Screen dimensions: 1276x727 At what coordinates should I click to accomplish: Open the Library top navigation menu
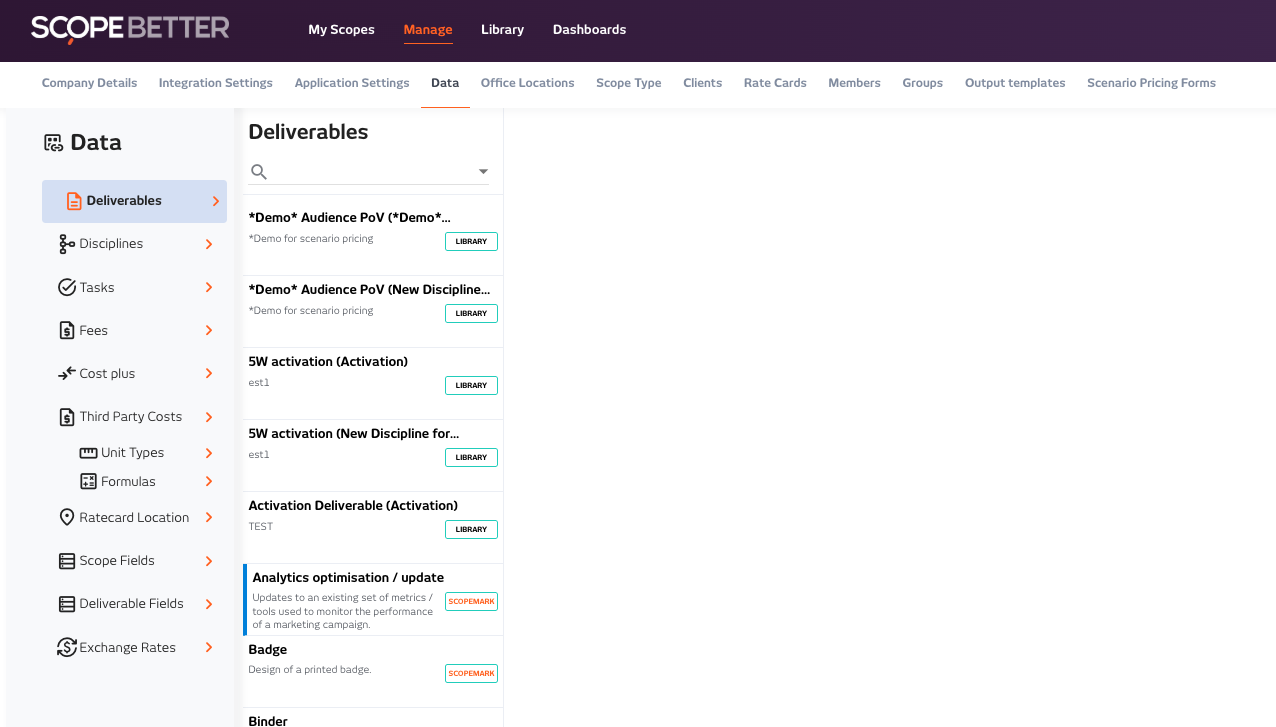tap(502, 30)
